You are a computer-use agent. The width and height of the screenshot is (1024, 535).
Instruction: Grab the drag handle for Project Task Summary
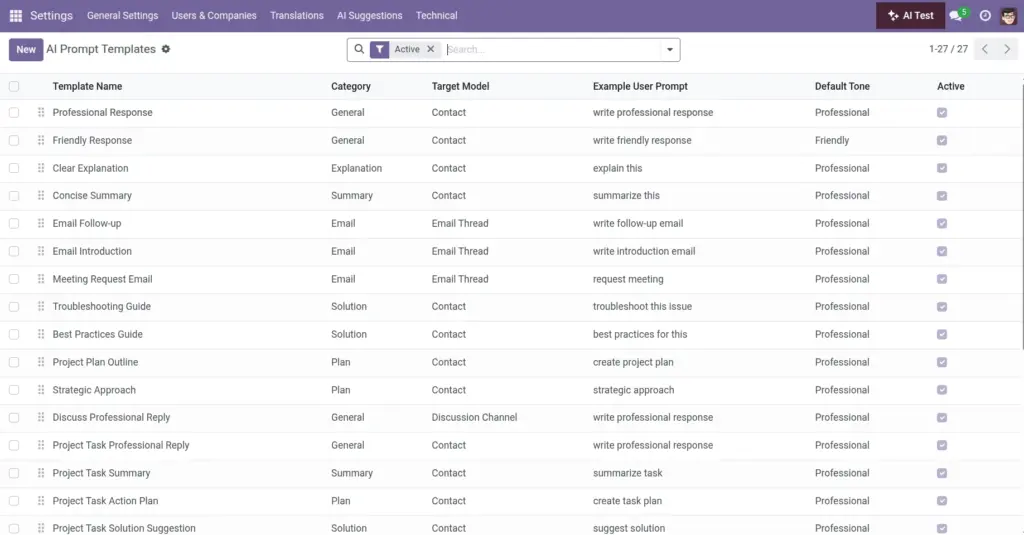pos(41,473)
